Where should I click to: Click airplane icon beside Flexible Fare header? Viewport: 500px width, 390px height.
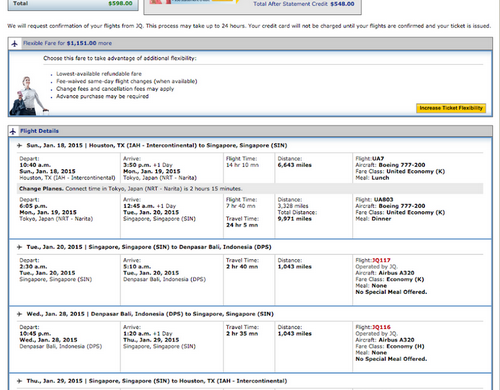click(x=14, y=43)
